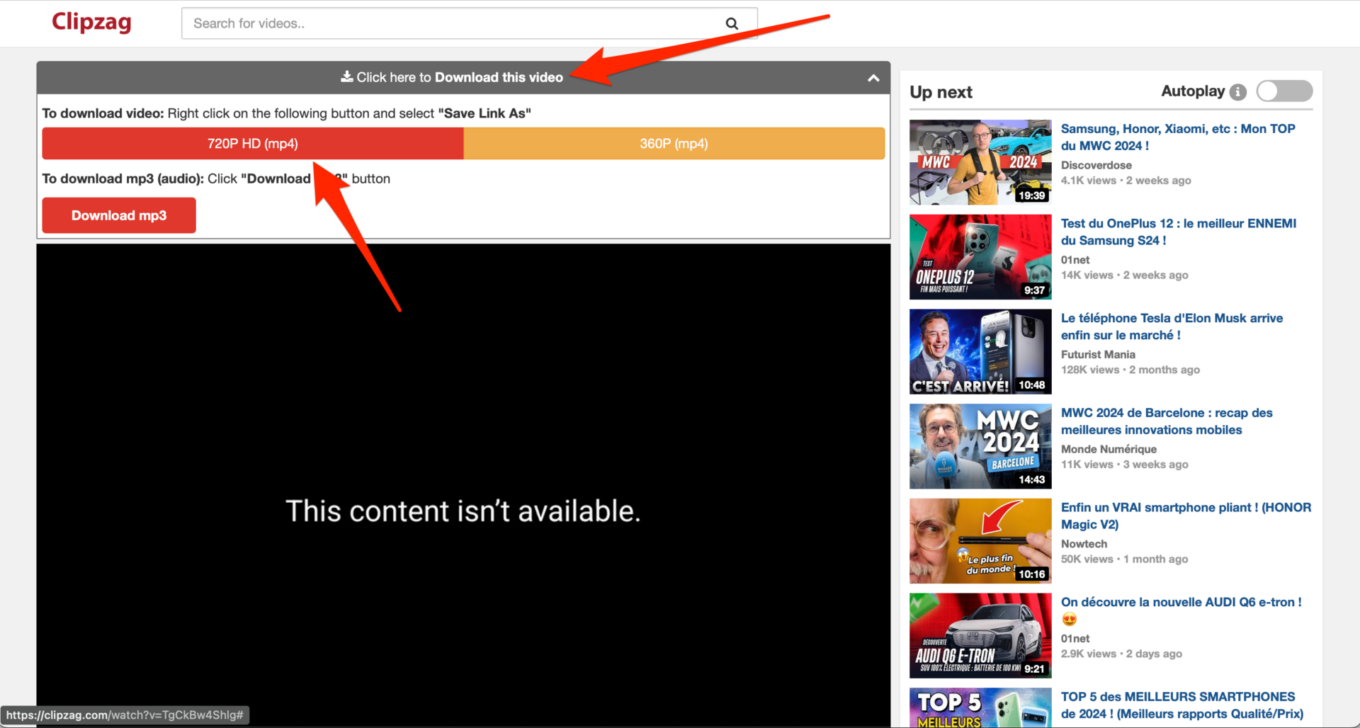This screenshot has height=728, width=1360.
Task: Open 'Le téléphone Tesla d'Elon Musk' title link
Action: coord(1172,326)
